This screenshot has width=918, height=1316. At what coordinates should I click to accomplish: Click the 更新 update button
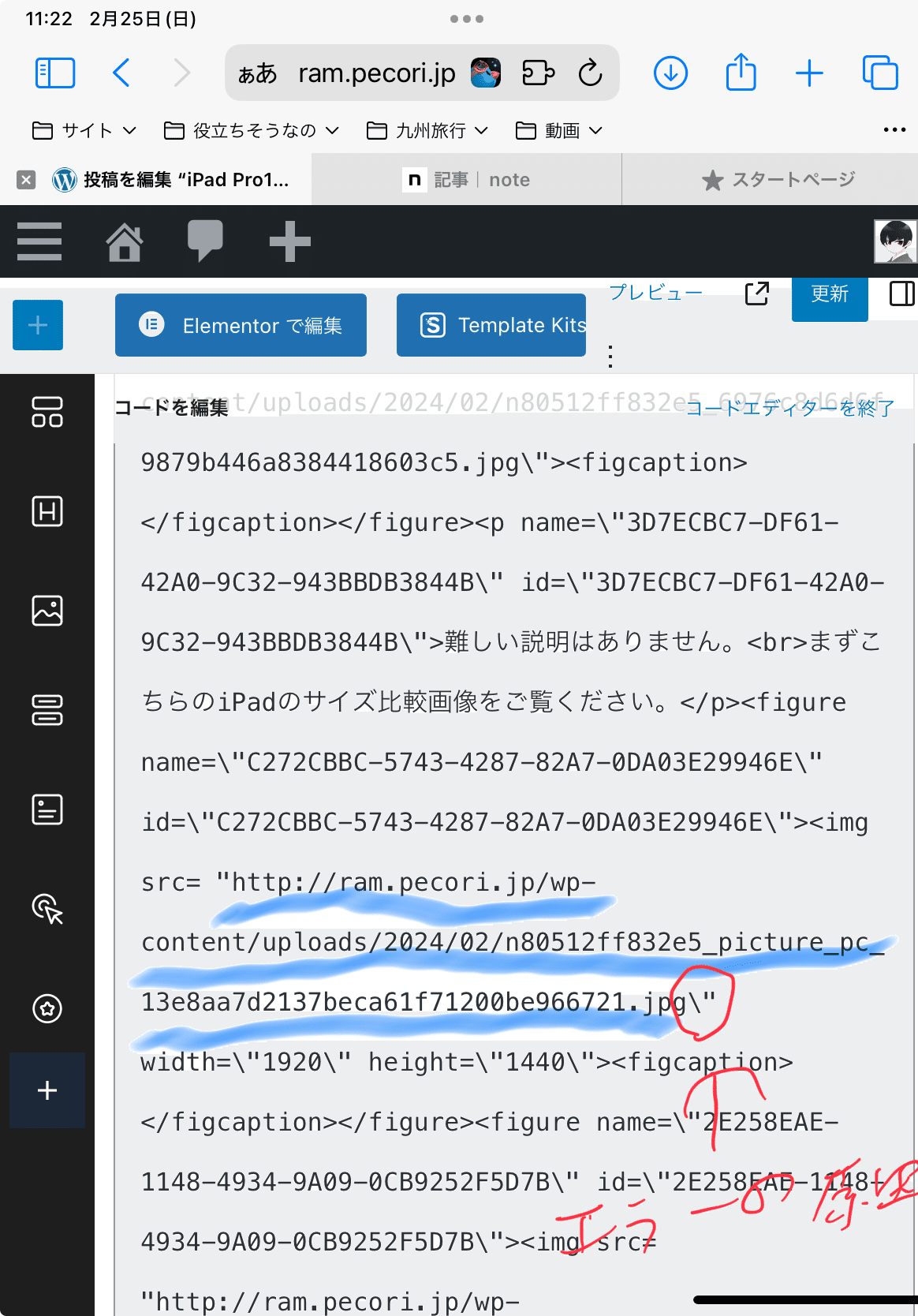click(x=830, y=295)
